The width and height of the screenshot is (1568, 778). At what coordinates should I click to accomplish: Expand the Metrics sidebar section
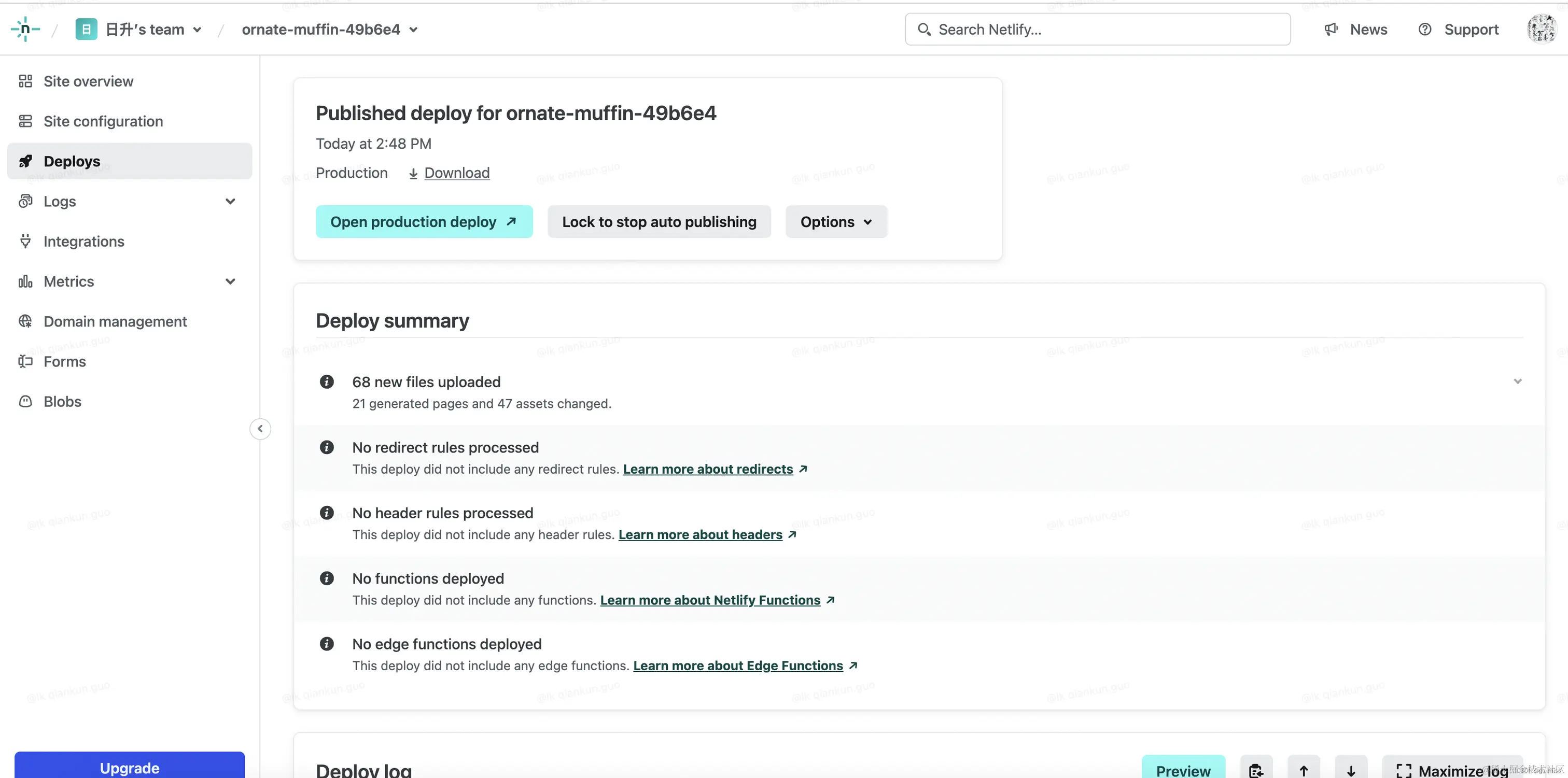230,281
